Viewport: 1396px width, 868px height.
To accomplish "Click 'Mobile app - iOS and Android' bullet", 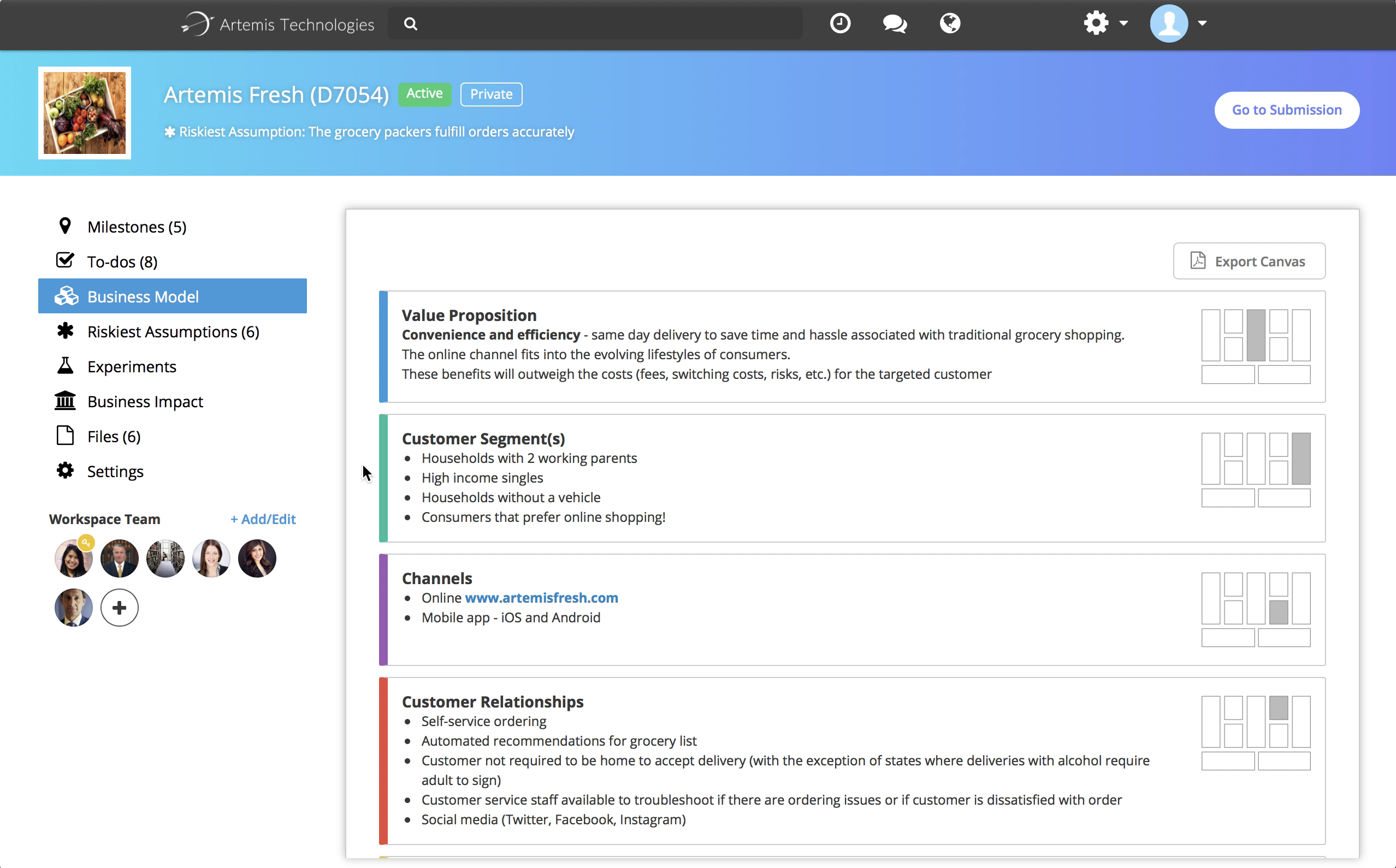I will point(511,618).
